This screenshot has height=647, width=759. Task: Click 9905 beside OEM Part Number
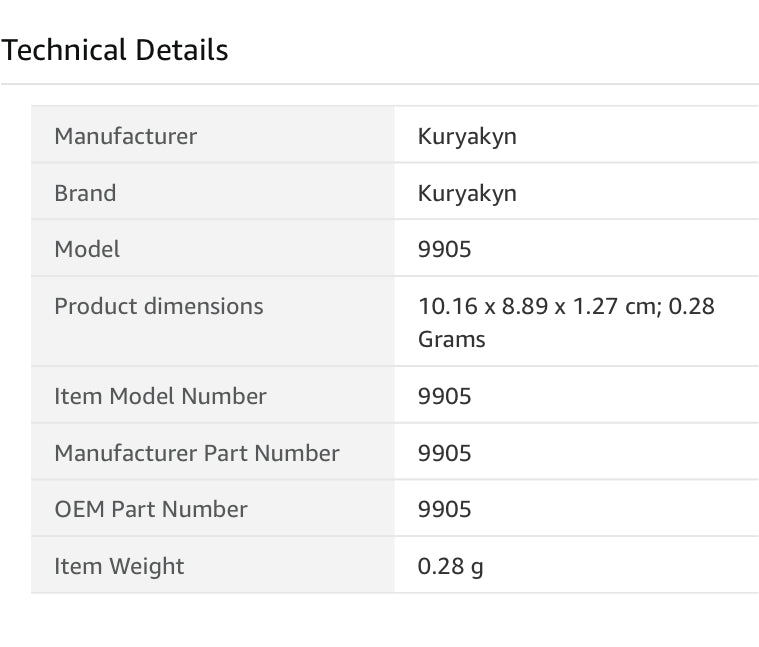444,509
